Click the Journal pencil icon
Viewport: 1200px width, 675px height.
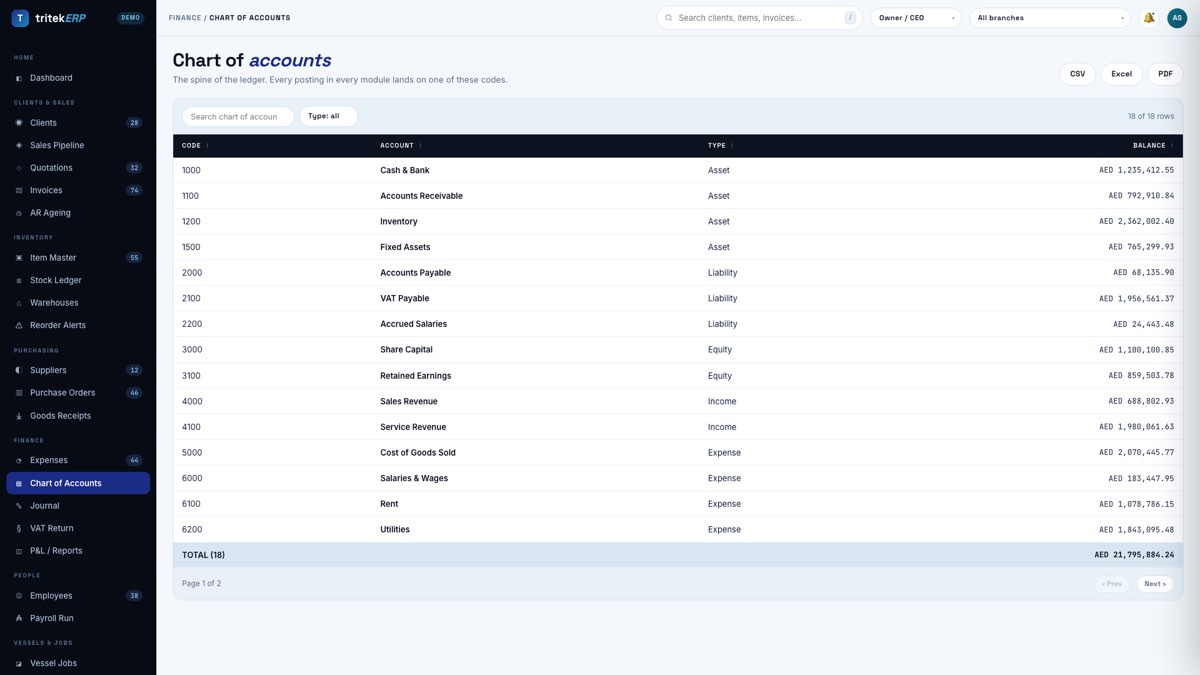click(19, 506)
